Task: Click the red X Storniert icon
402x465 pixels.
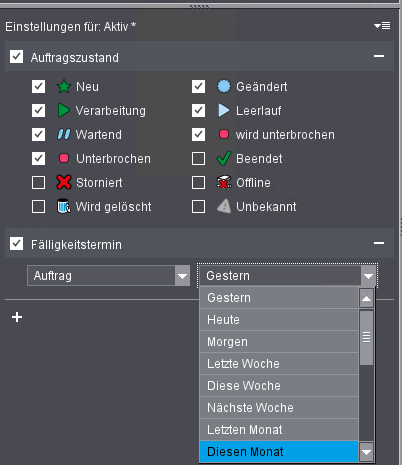Action: click(x=64, y=182)
